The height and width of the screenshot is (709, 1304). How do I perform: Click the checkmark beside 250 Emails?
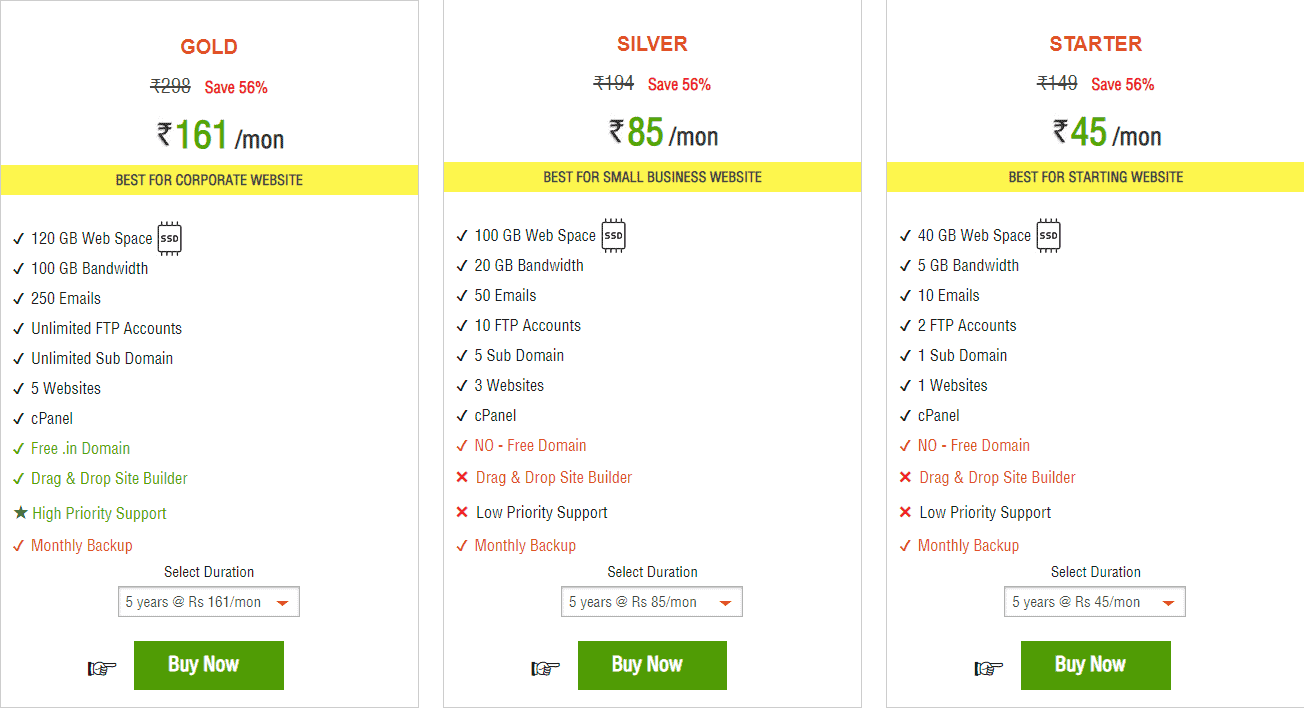tap(18, 298)
